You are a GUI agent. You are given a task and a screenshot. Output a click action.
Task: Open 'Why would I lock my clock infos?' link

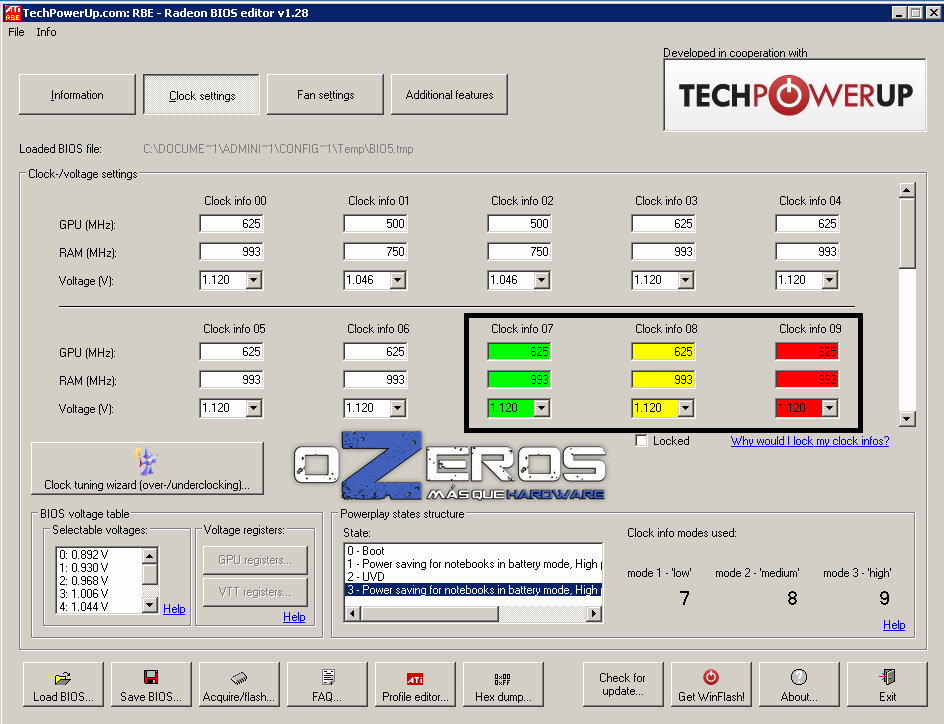(x=810, y=441)
